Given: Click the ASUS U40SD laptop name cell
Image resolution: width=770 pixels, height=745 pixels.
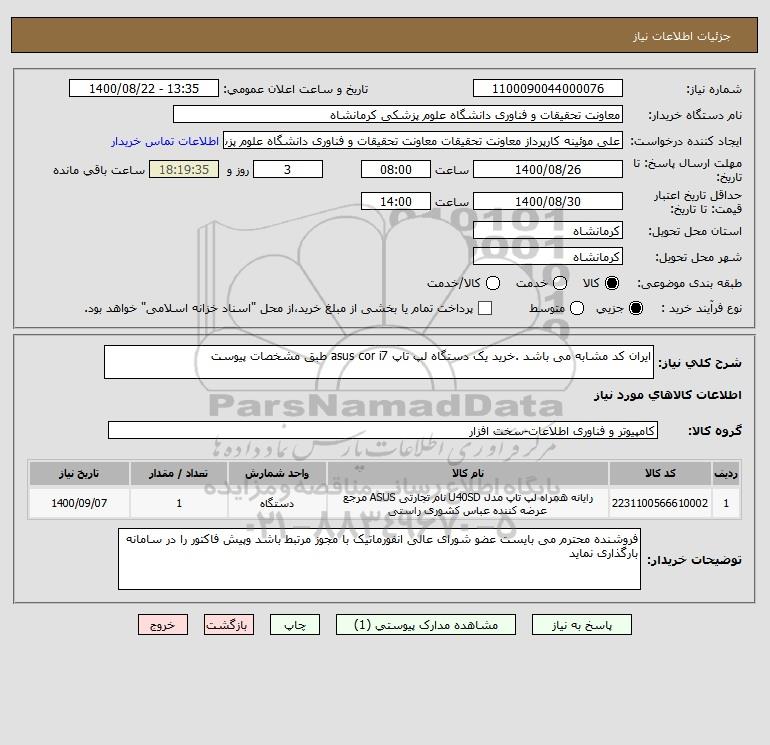Looking at the screenshot, I should click(468, 503).
